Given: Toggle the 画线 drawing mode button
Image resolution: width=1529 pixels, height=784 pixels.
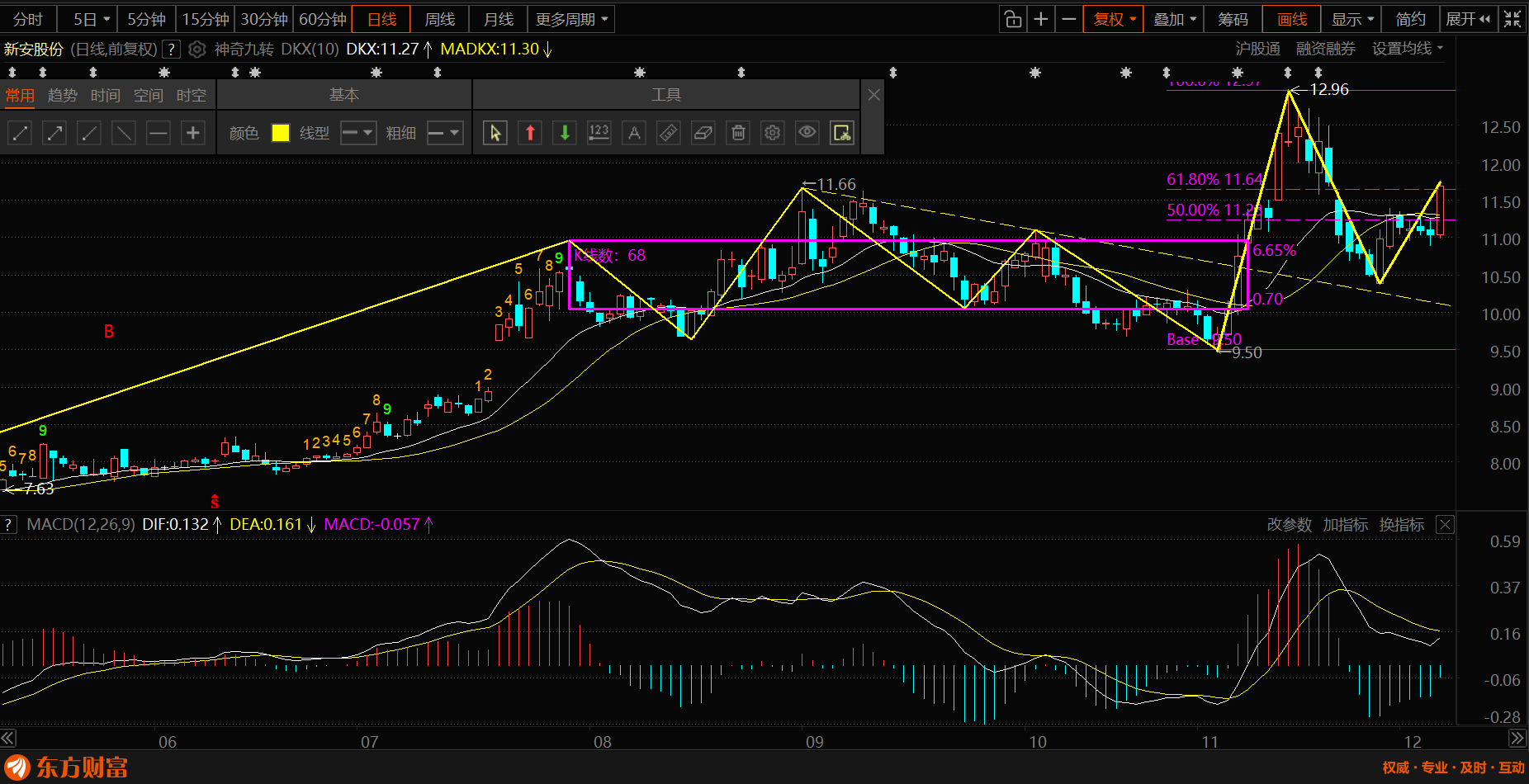Looking at the screenshot, I should 1292,19.
